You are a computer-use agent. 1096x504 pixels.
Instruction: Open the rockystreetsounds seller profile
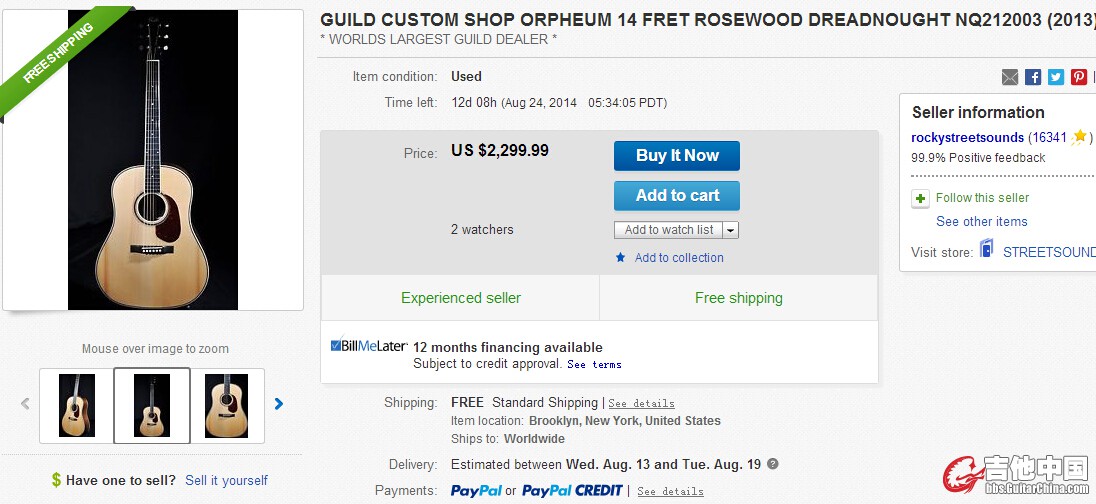[x=967, y=138]
